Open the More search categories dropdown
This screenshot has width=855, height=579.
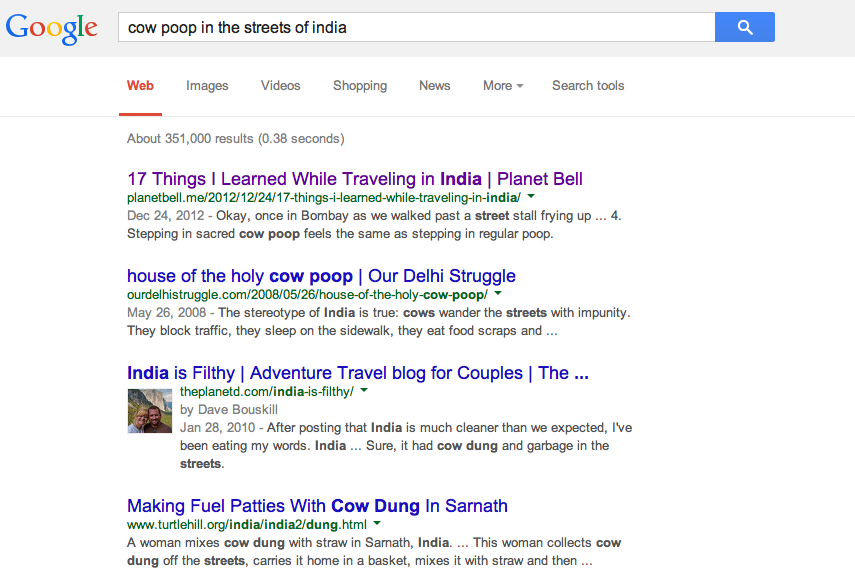(x=503, y=86)
